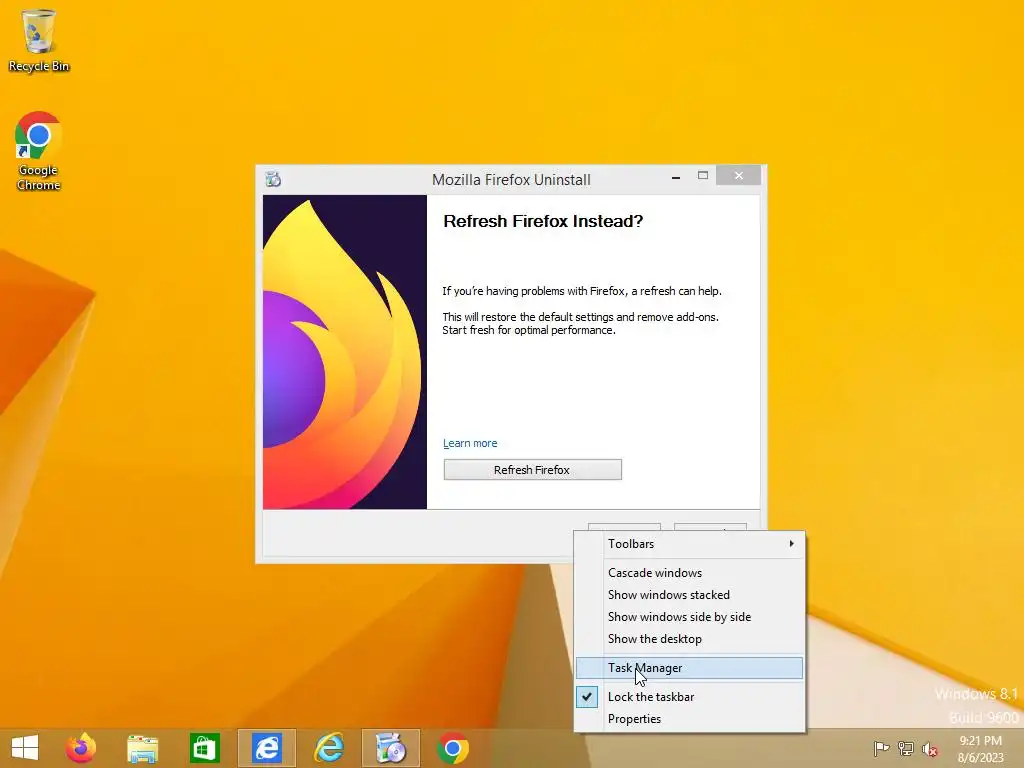Viewport: 1024px width, 768px height.
Task: Launch Firefox from the taskbar
Action: point(81,748)
